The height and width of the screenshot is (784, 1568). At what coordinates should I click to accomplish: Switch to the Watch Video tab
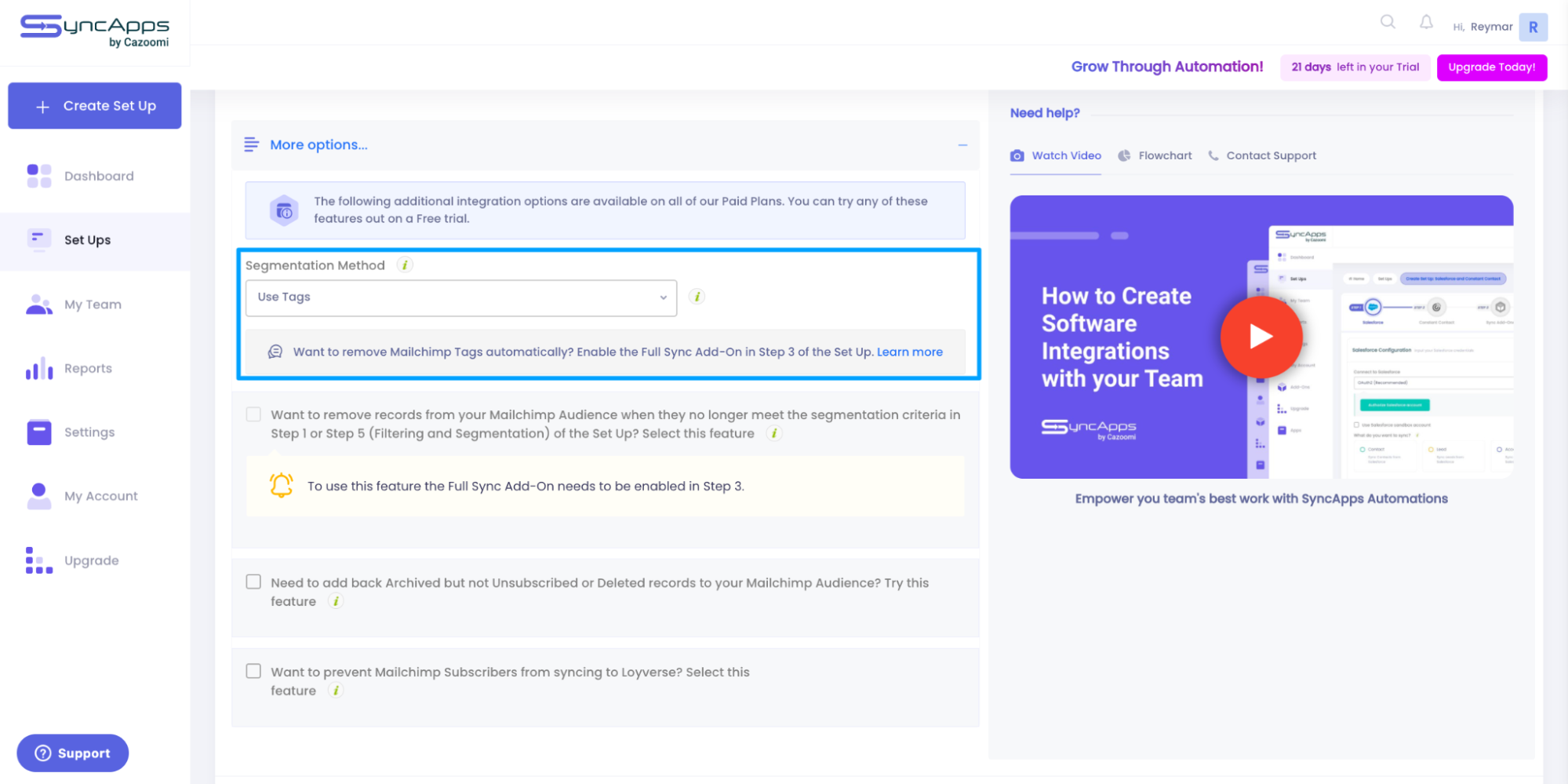1056,155
